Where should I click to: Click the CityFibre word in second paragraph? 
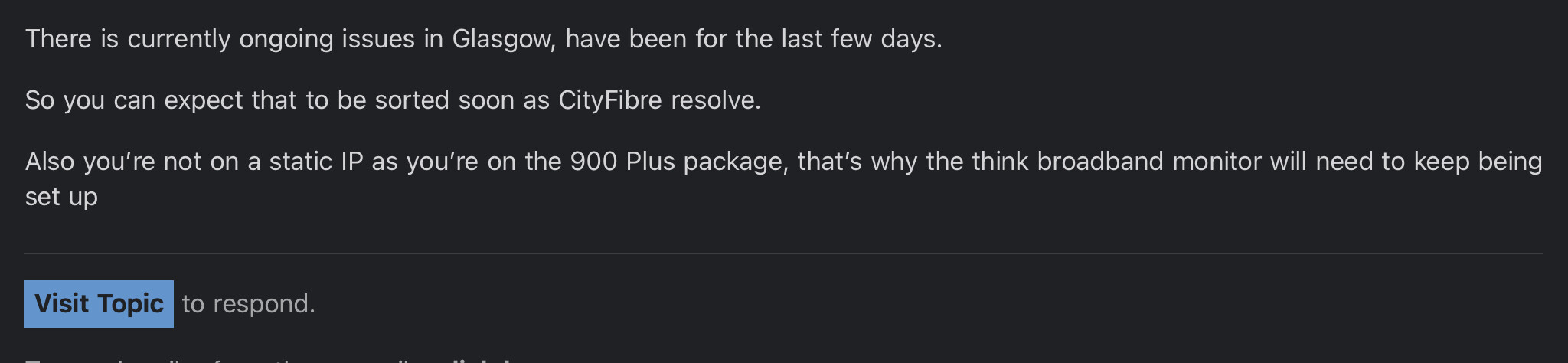[x=610, y=100]
